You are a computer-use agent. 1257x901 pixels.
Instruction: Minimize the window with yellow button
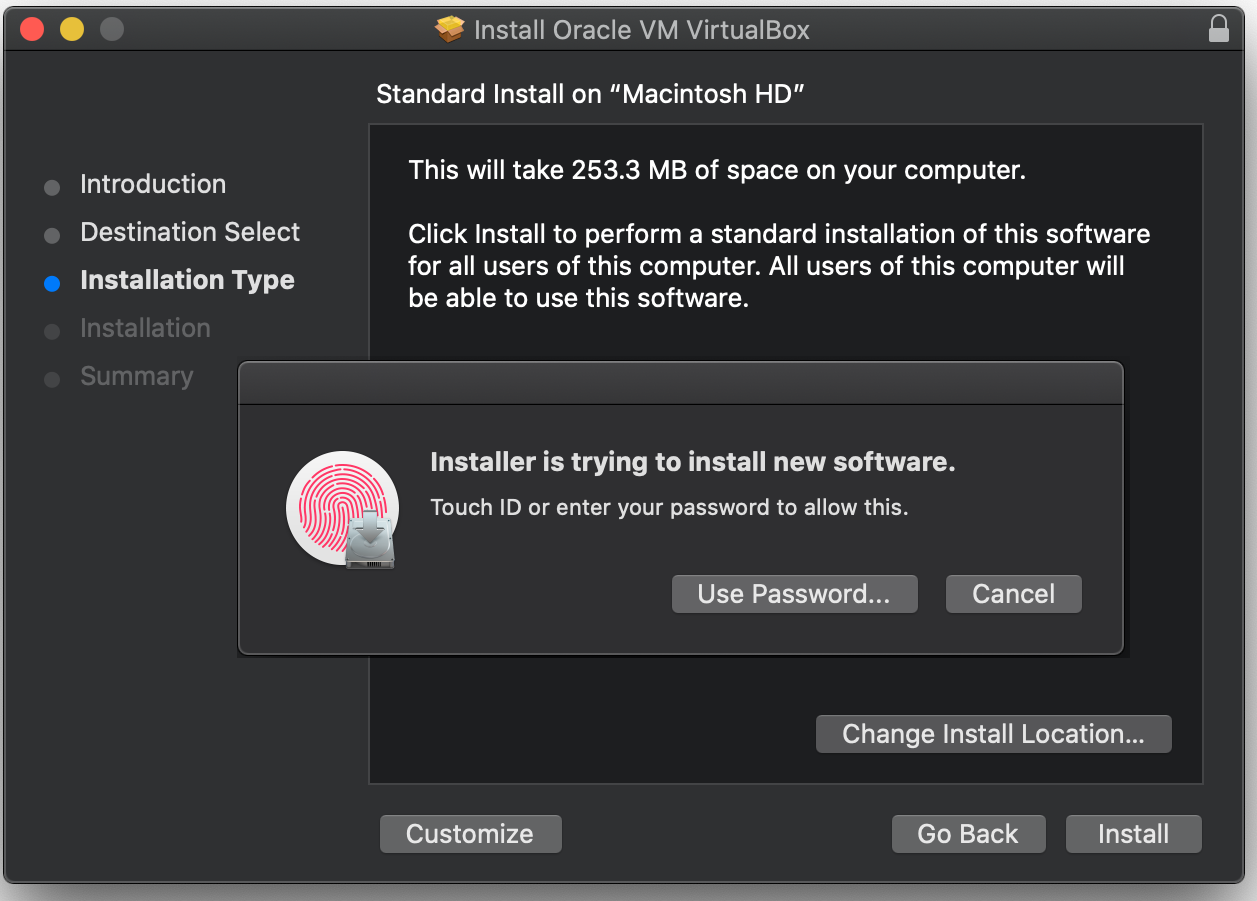(72, 29)
